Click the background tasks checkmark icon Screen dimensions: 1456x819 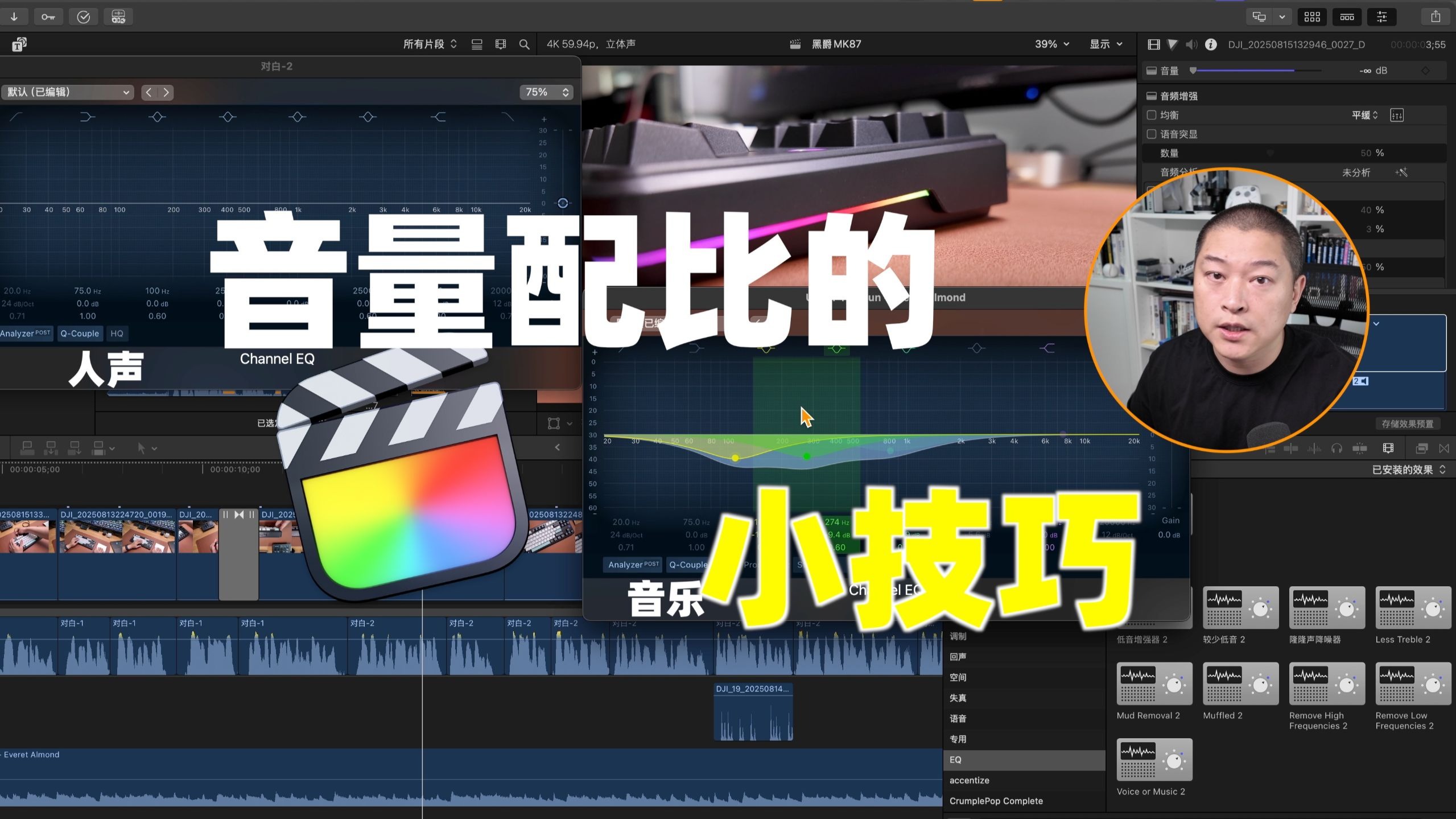point(83,17)
